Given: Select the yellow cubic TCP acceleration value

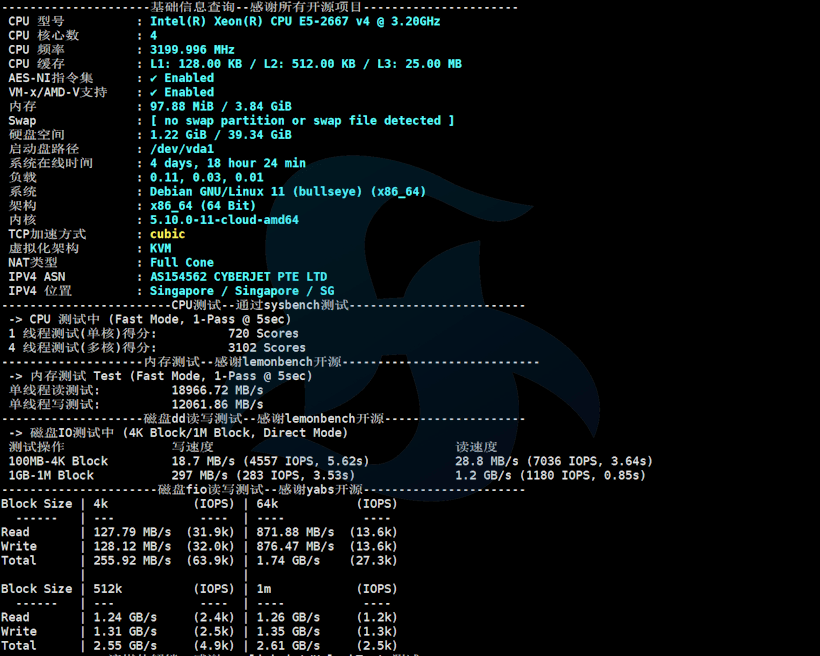Looking at the screenshot, I should [x=167, y=234].
